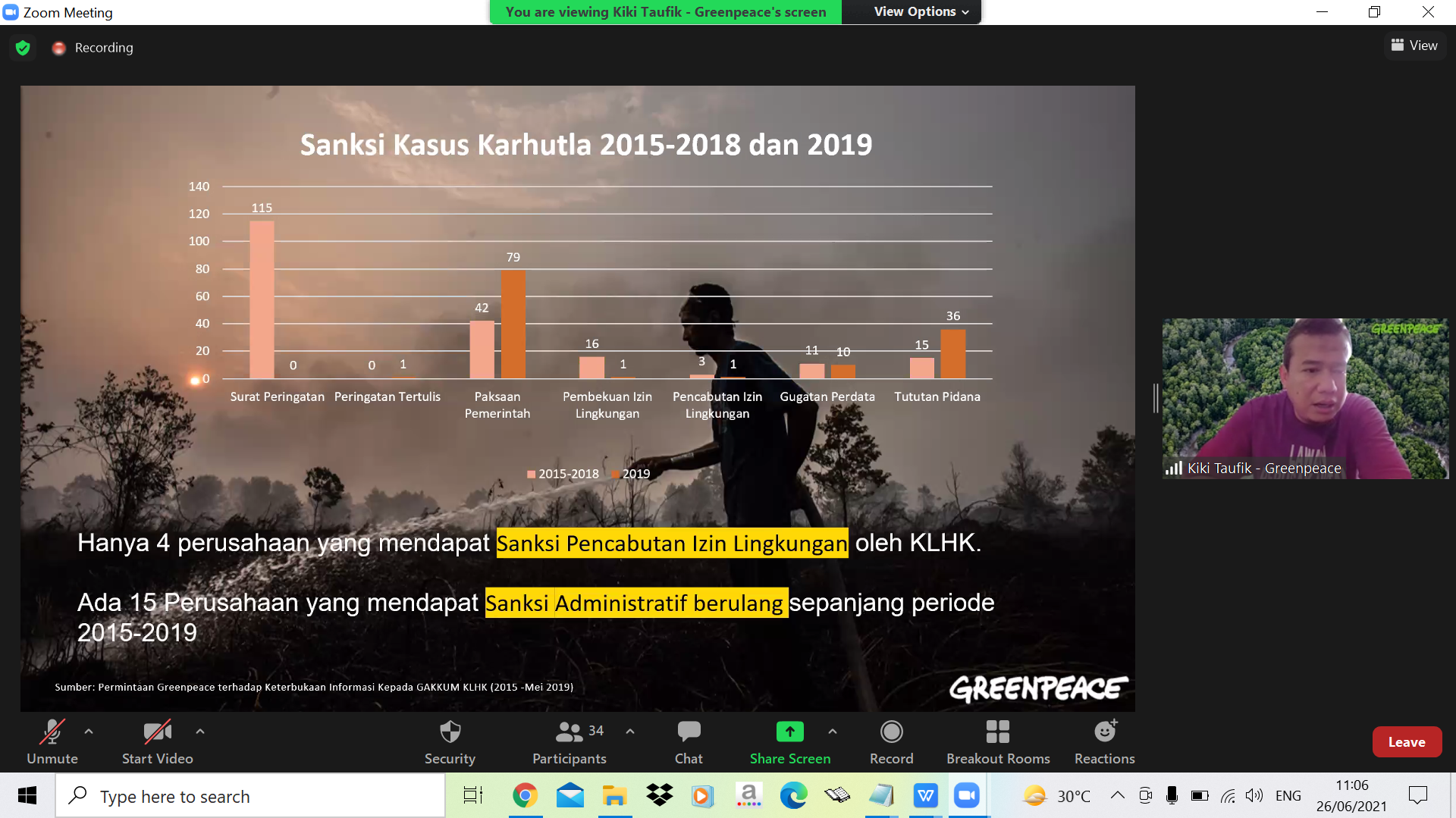This screenshot has width=1456, height=818.
Task: Open the Participants panel
Action: pyautogui.click(x=569, y=741)
